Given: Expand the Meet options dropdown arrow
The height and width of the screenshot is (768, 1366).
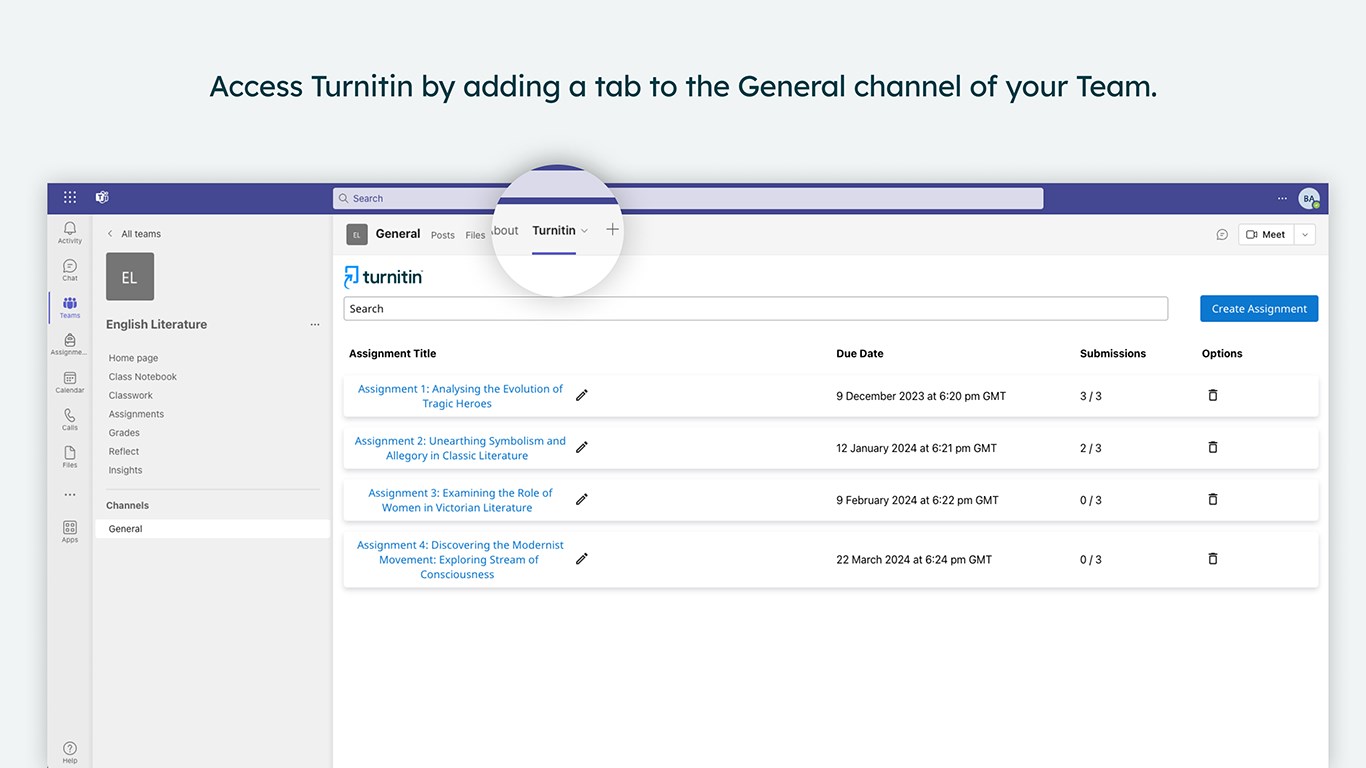Looking at the screenshot, I should click(1305, 234).
